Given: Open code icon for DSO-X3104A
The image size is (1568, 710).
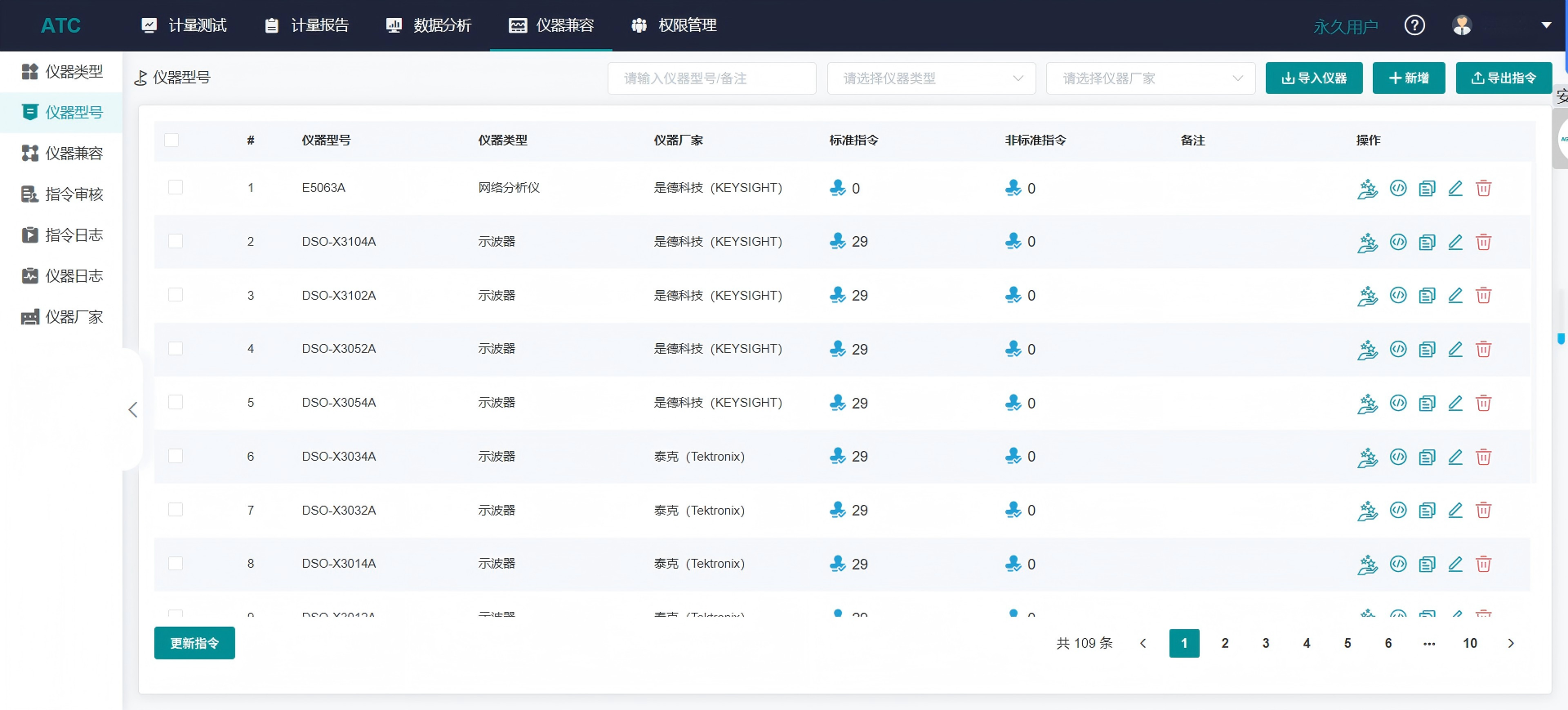Looking at the screenshot, I should point(1398,242).
